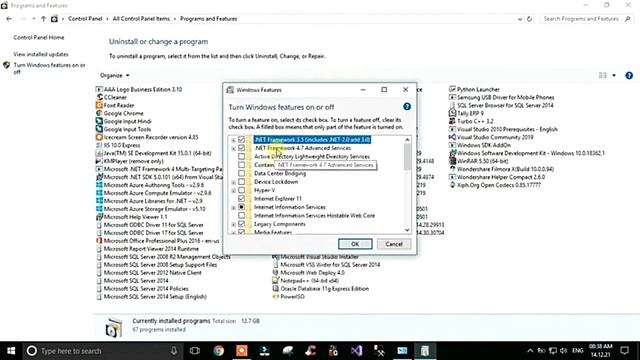640x360 pixels.
Task: Toggle .NET Framework 4.7 Advanced Services checkbox
Action: coord(241,148)
